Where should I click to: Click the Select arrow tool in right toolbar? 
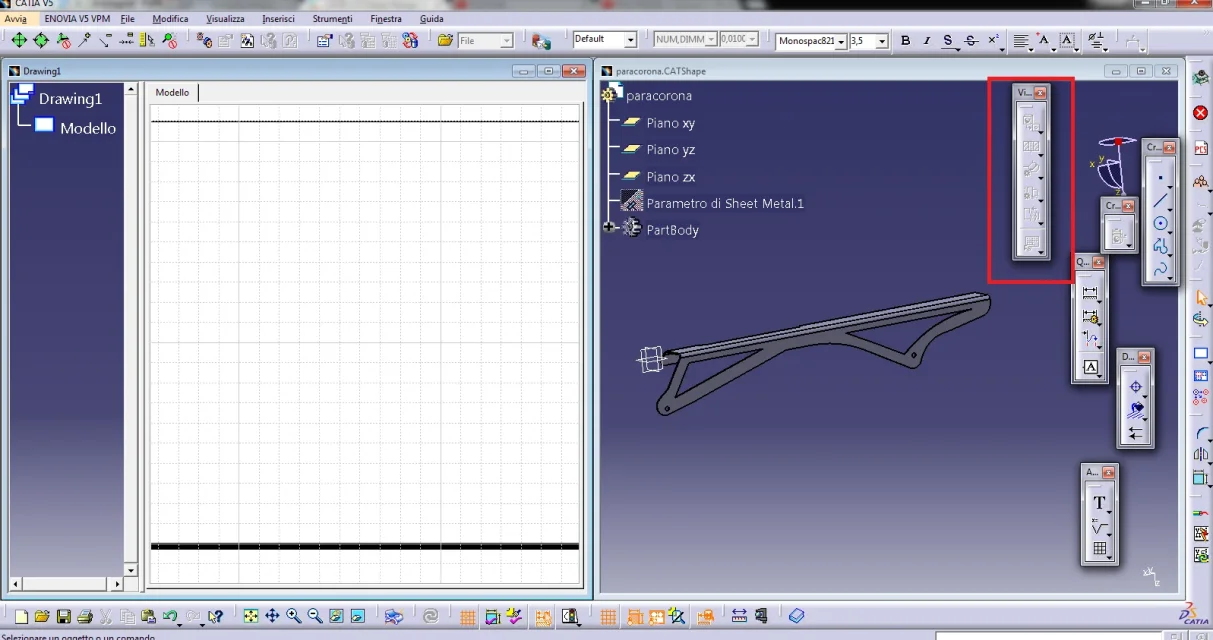[1201, 297]
